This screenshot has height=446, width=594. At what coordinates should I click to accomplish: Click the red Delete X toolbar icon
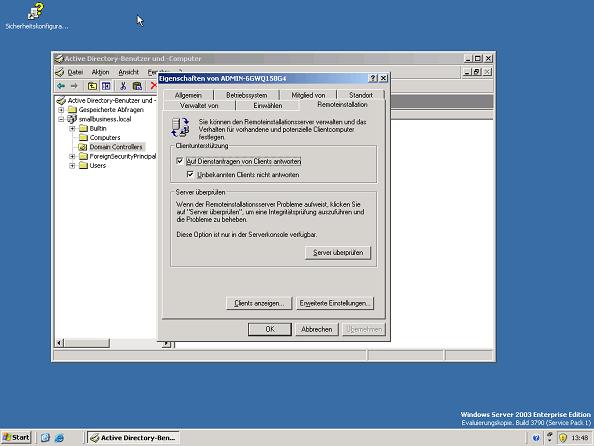153,86
